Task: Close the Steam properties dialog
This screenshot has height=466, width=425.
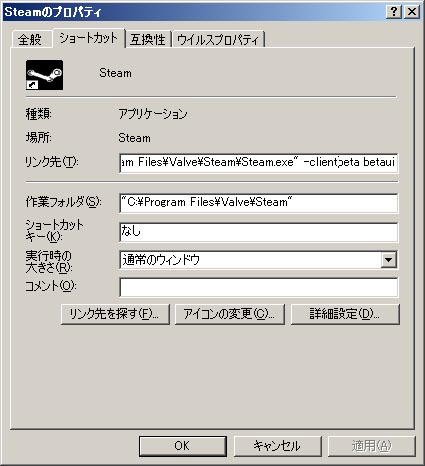Action: pyautogui.click(x=412, y=12)
